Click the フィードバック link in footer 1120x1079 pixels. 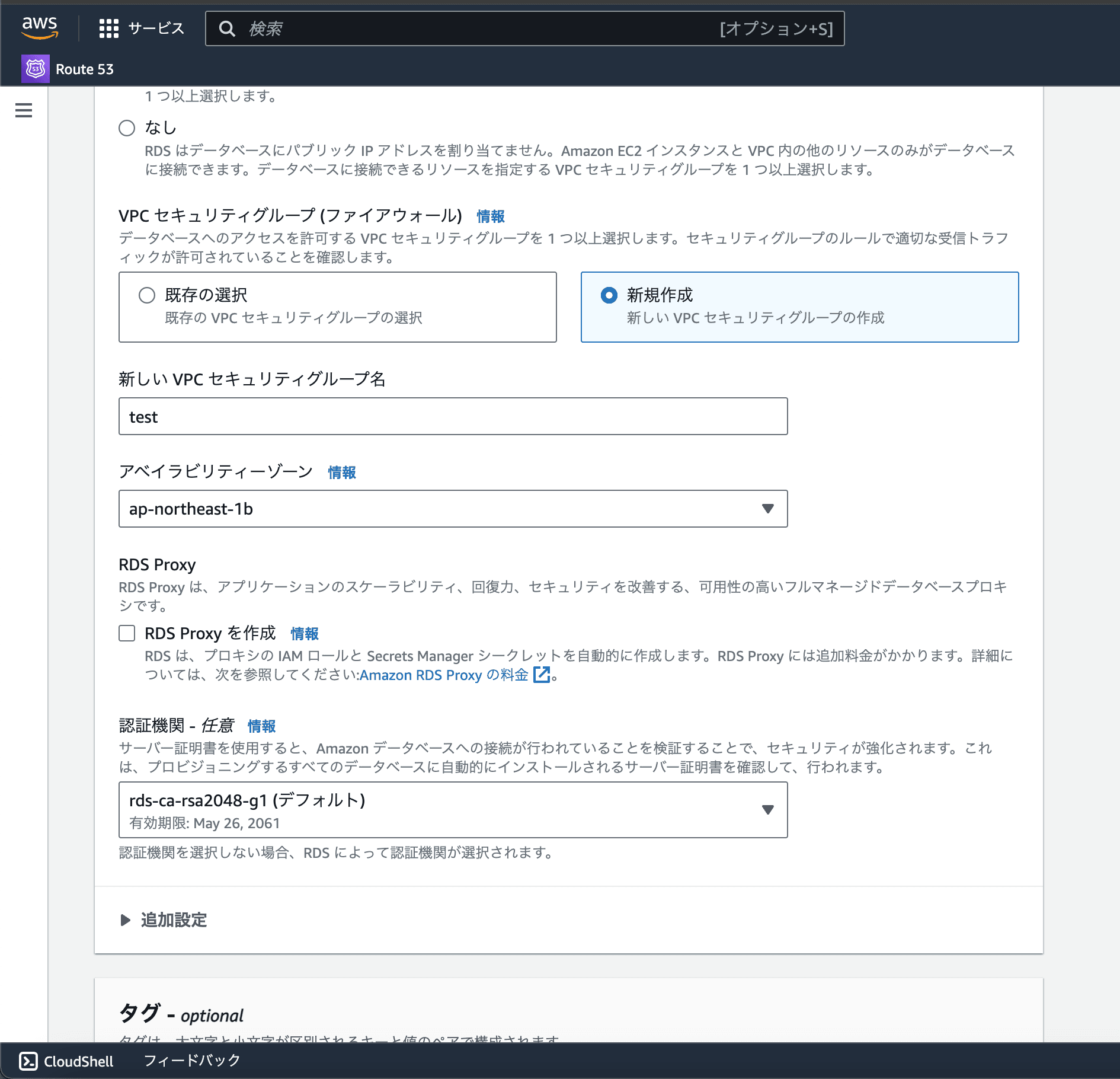coord(192,1061)
